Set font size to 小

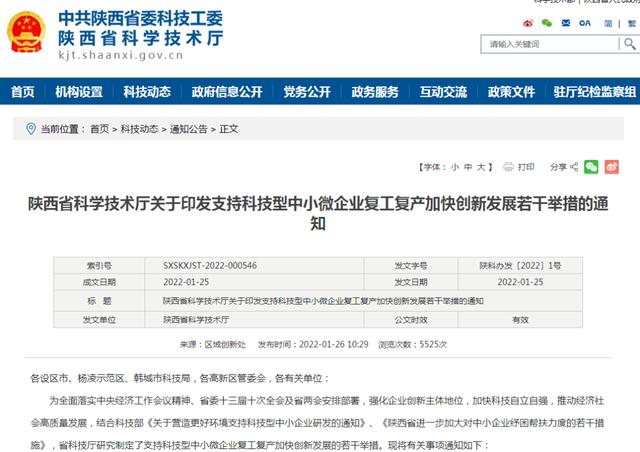point(455,167)
